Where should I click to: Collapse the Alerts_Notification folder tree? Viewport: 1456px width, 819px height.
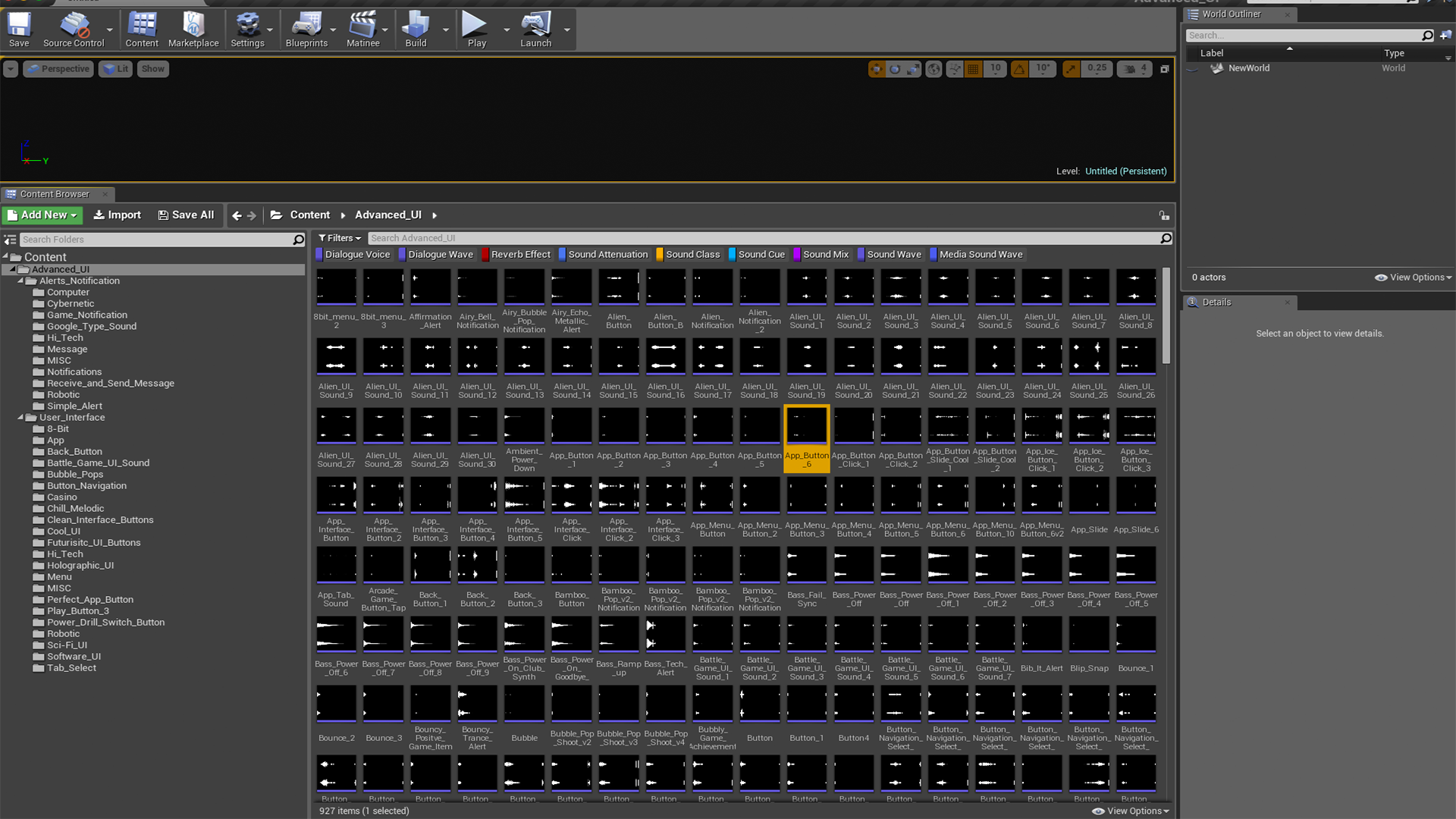click(20, 281)
